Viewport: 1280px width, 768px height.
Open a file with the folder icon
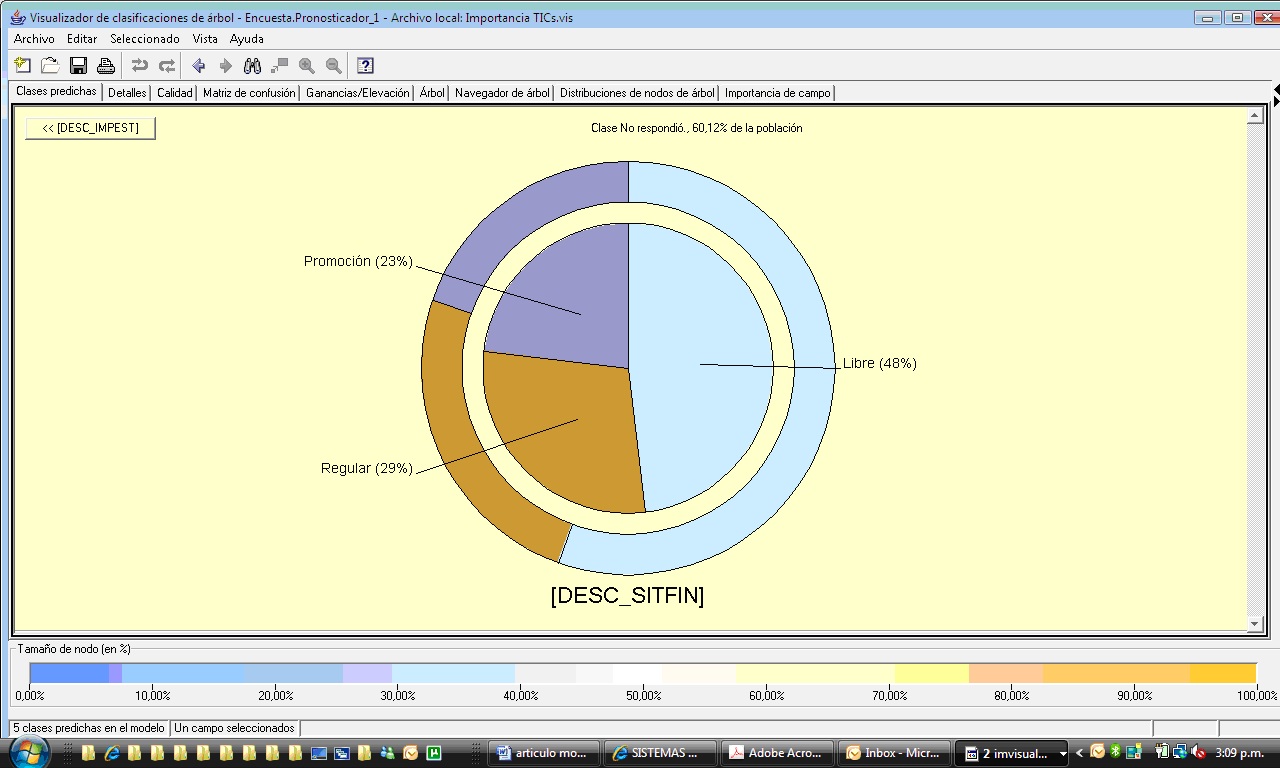click(x=50, y=66)
